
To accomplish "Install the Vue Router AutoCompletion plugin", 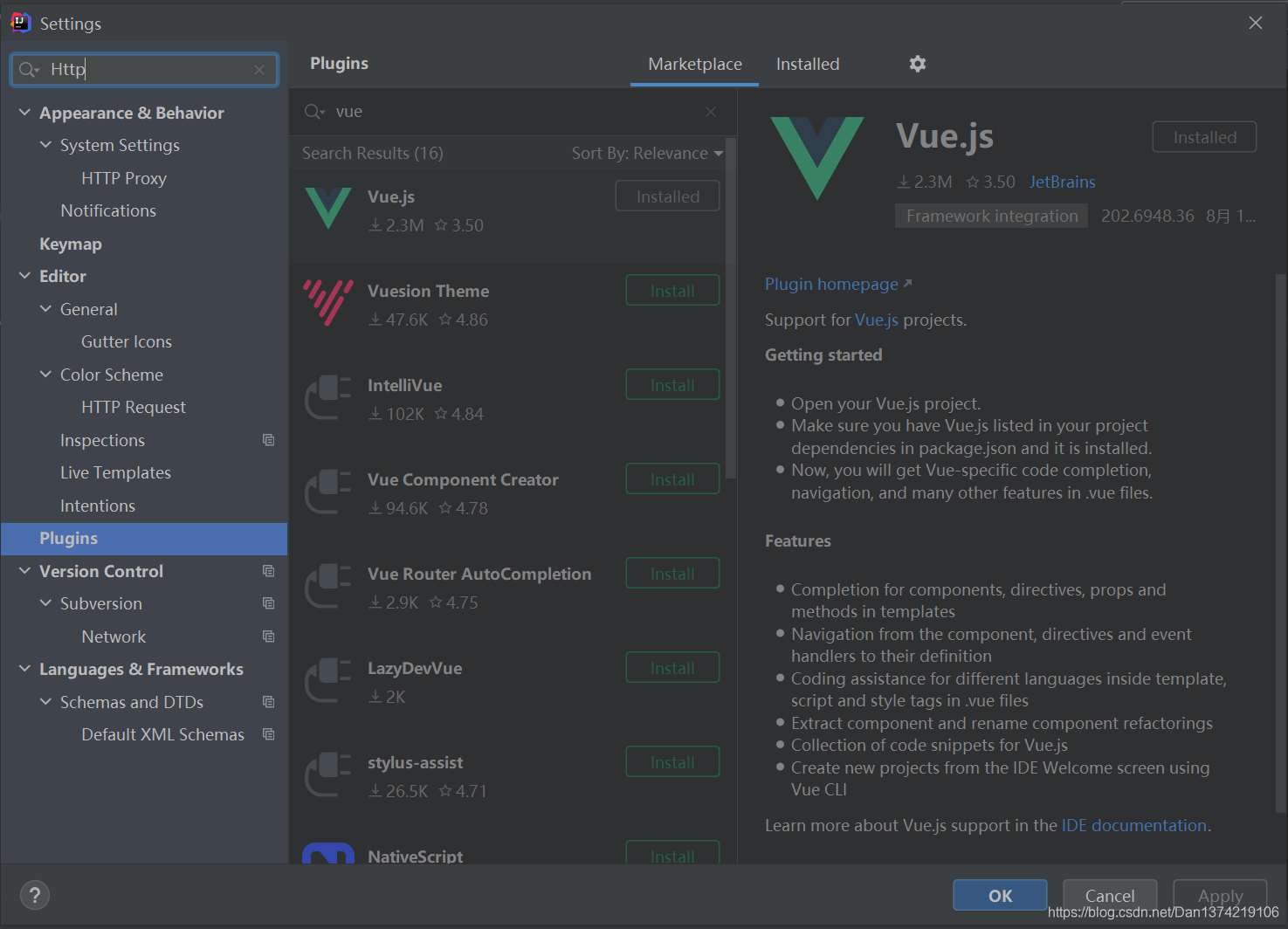I will pos(672,574).
